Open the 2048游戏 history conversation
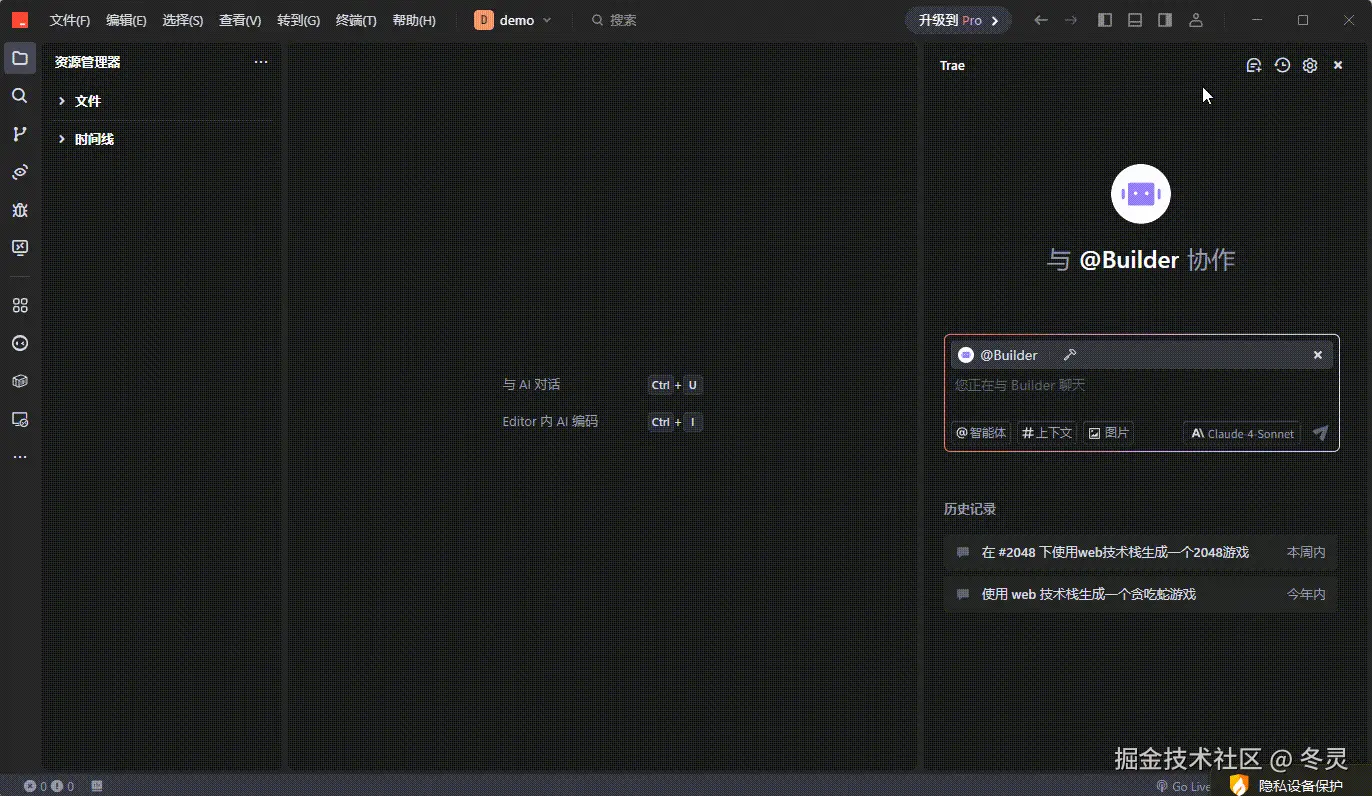 (x=1141, y=552)
